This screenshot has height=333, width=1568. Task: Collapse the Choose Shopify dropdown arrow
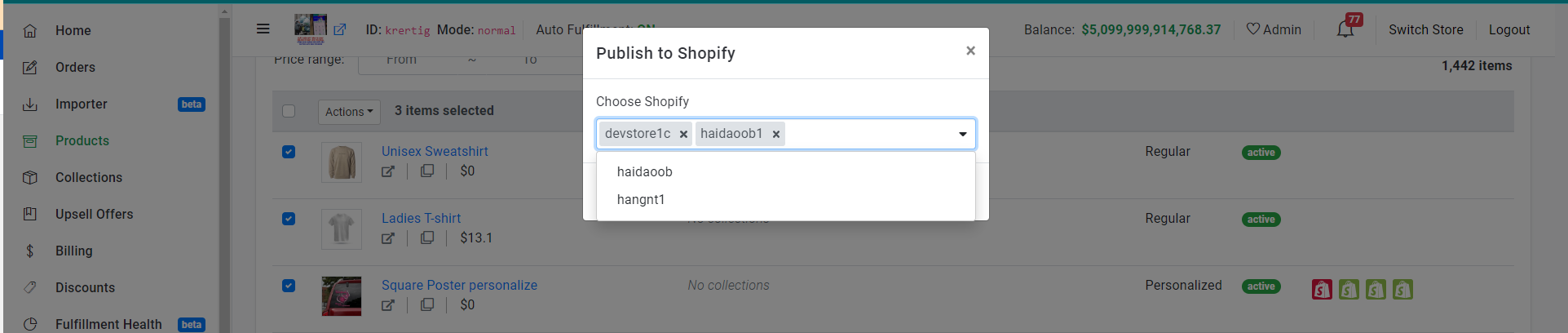pos(962,134)
